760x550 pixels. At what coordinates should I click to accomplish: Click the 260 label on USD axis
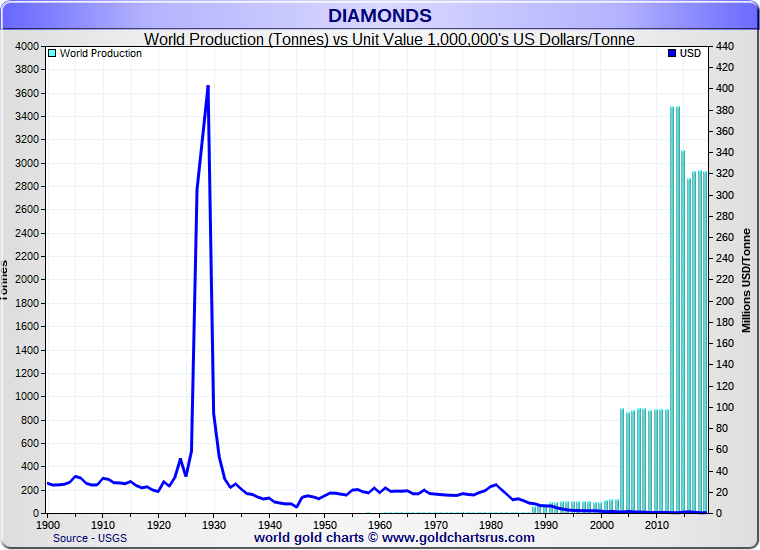point(725,237)
